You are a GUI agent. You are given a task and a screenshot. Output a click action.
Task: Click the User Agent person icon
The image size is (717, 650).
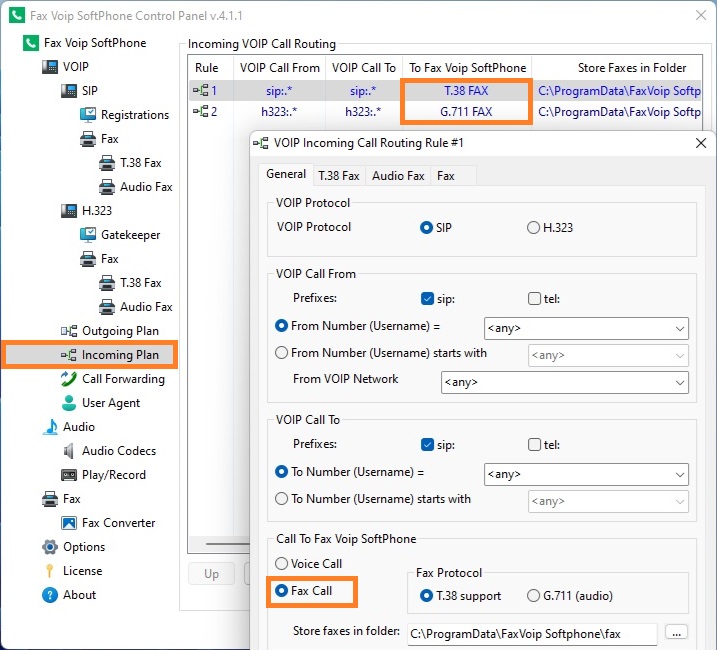coord(69,403)
